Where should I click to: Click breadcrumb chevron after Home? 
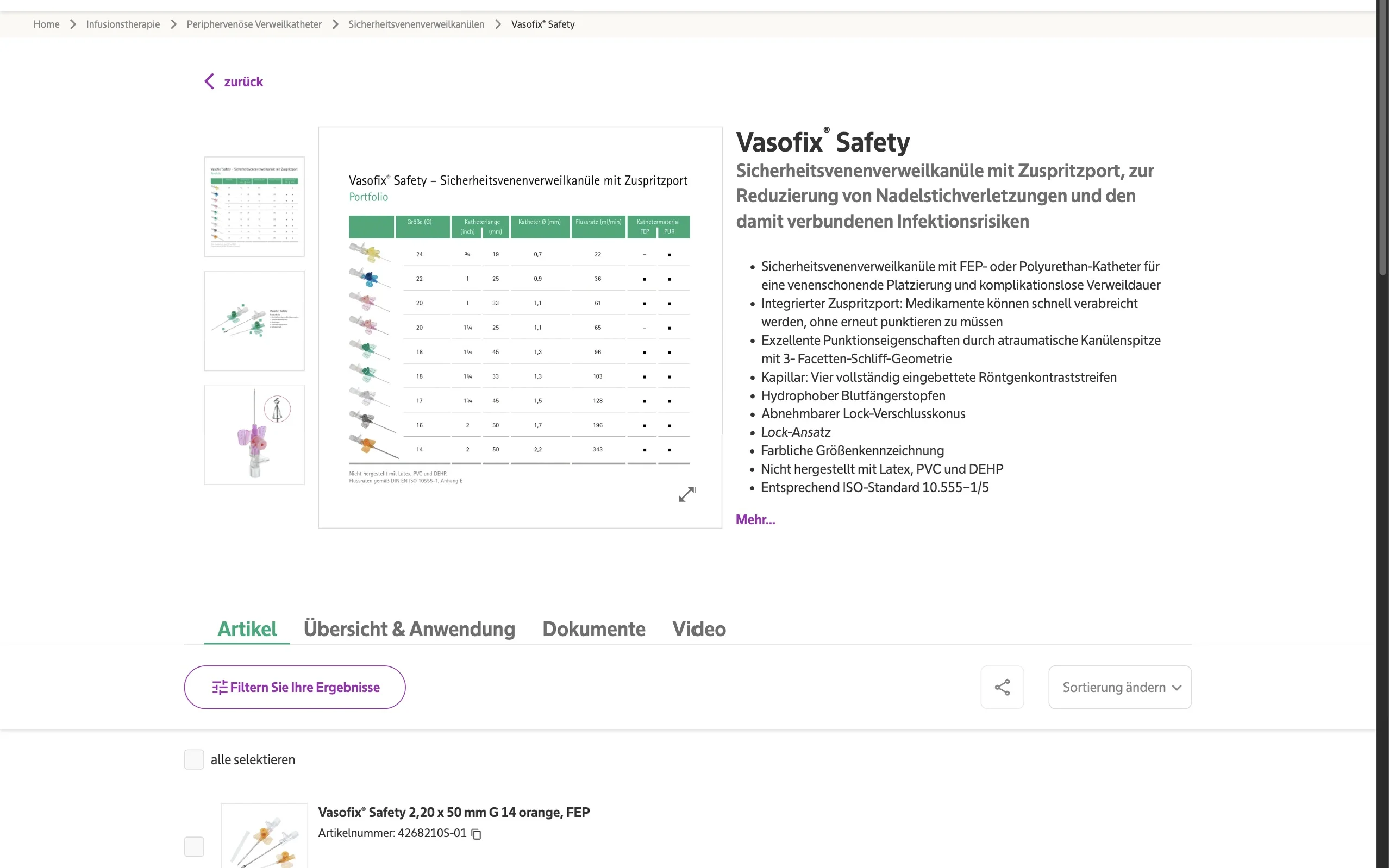click(73, 24)
